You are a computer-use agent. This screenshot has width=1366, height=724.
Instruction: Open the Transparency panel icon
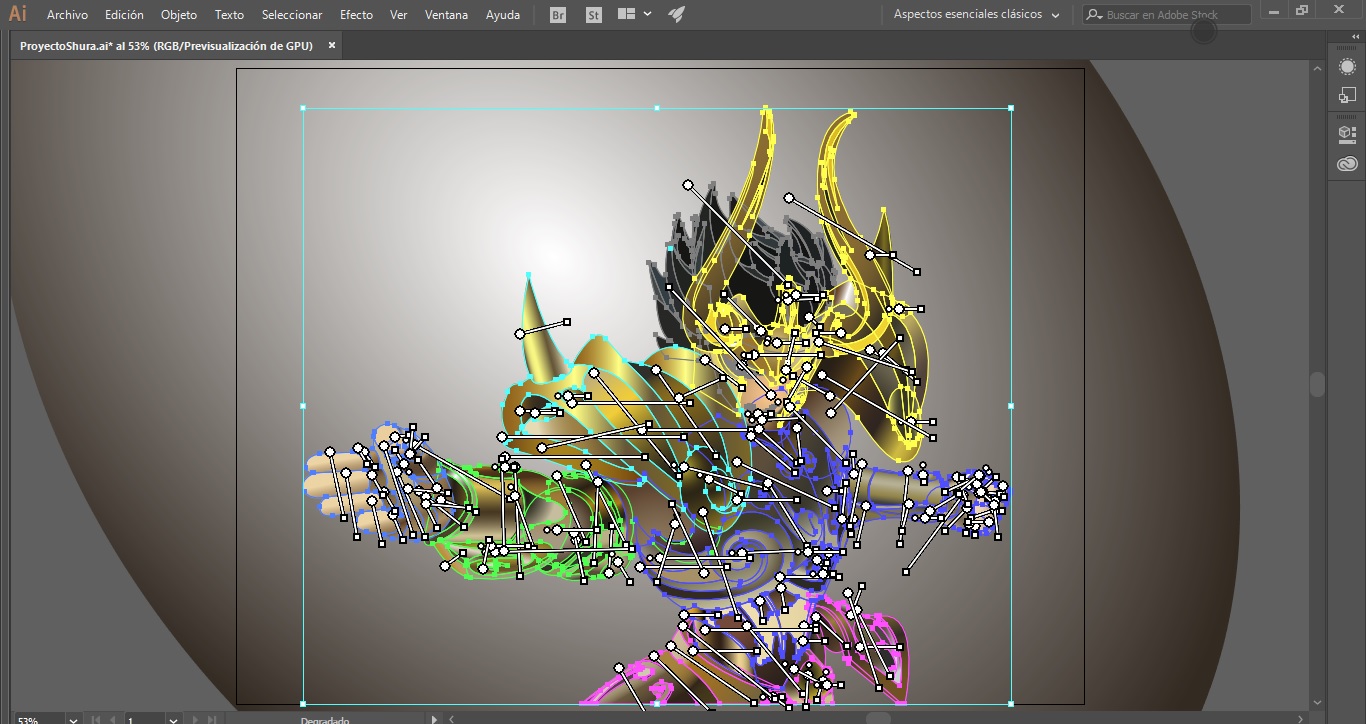coord(1347,95)
